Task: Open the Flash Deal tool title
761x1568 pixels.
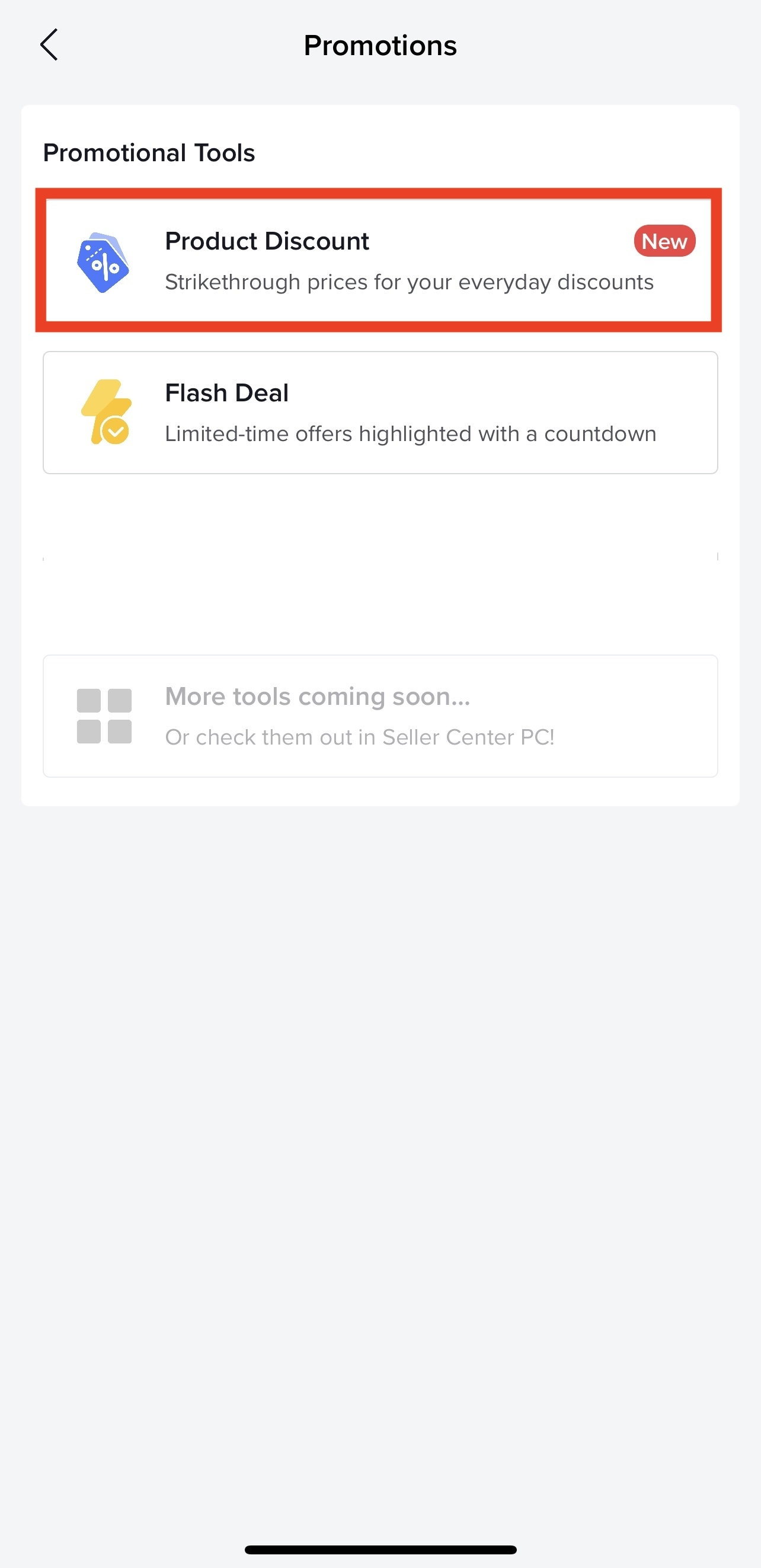Action: 226,393
